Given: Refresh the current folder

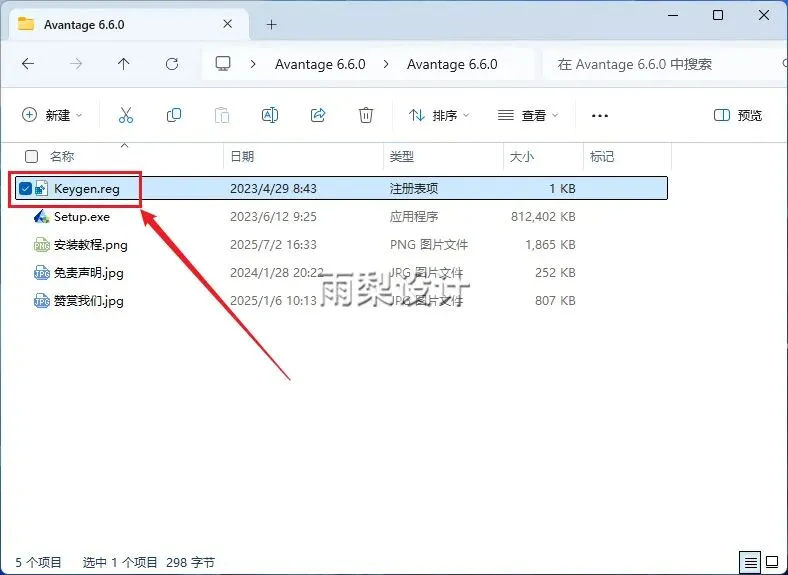Looking at the screenshot, I should [172, 64].
